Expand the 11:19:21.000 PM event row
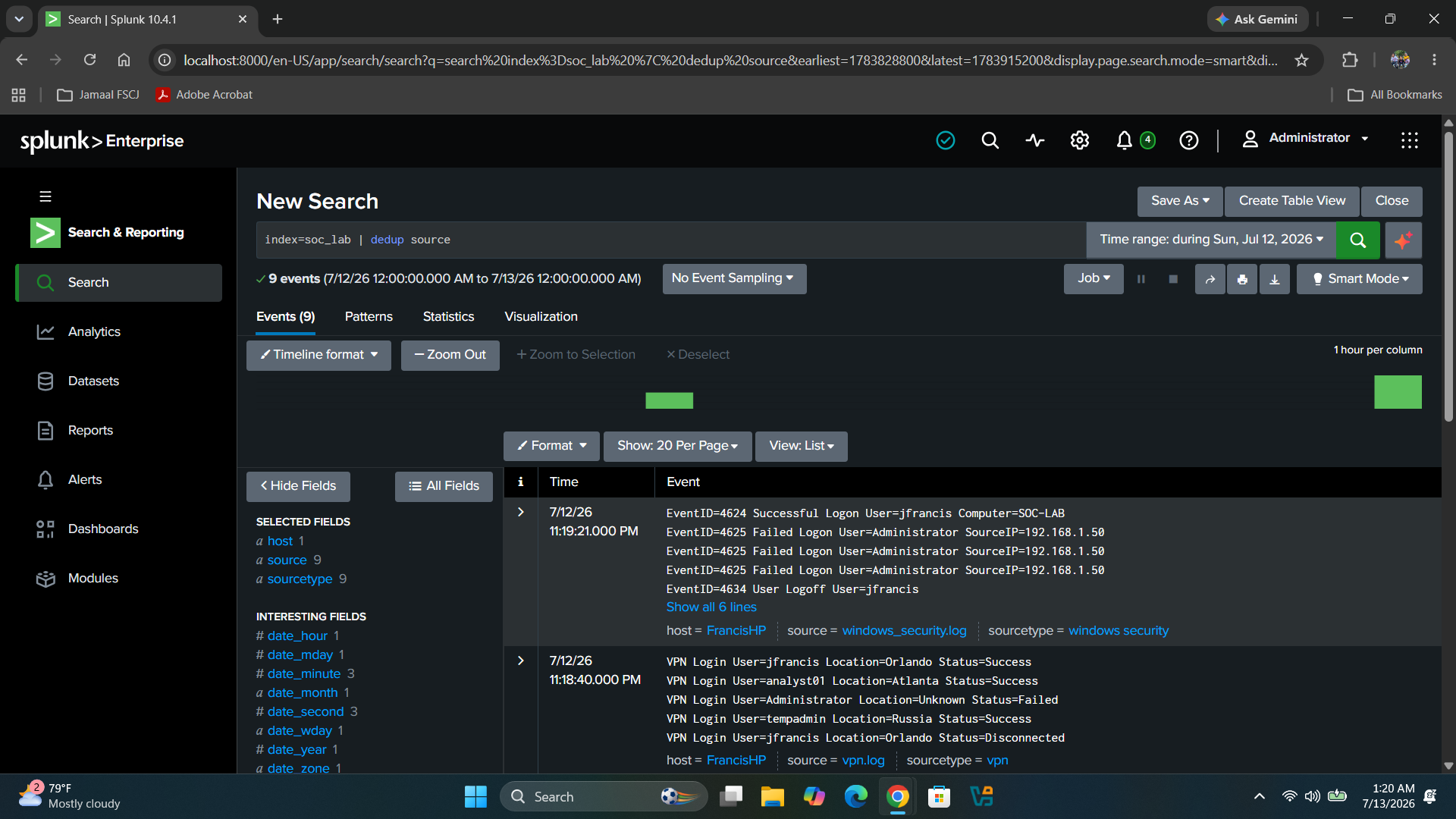This screenshot has width=1456, height=819. click(521, 512)
